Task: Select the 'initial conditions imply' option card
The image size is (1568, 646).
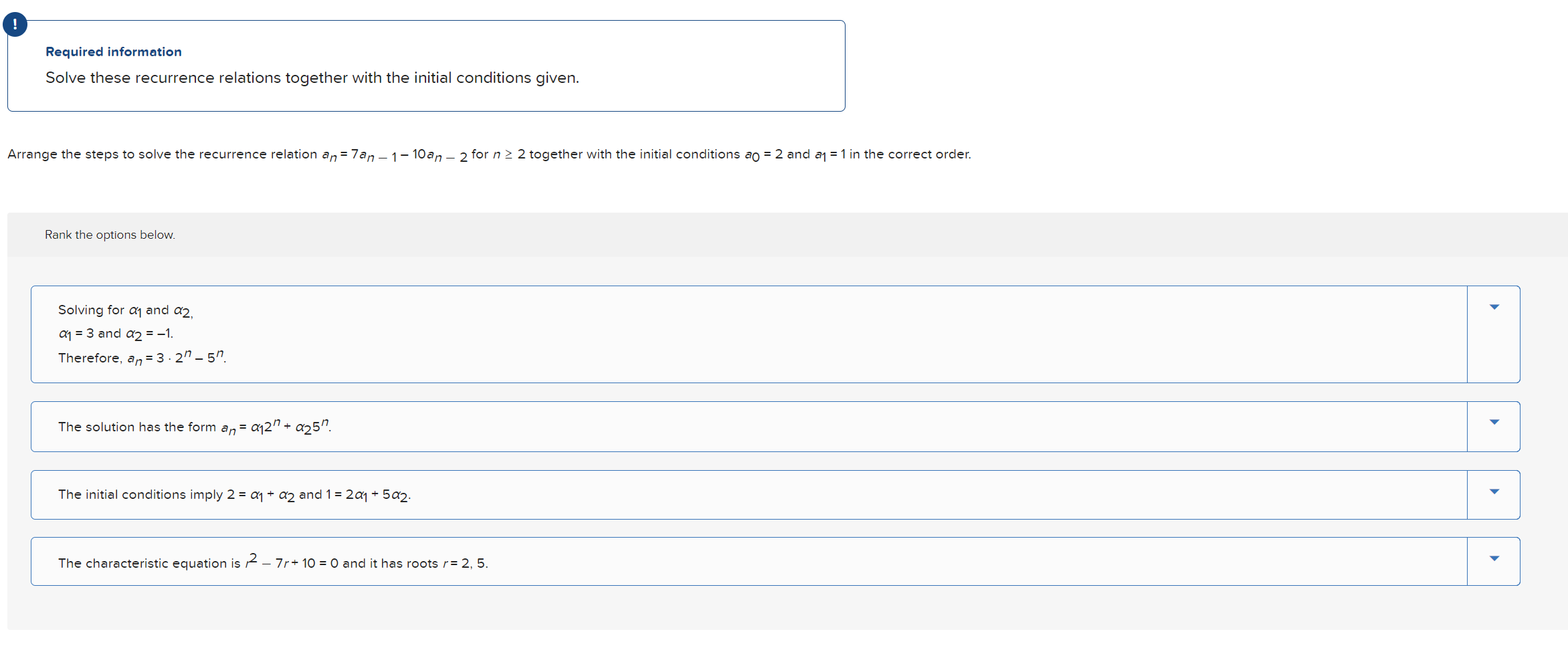Action: (x=736, y=494)
